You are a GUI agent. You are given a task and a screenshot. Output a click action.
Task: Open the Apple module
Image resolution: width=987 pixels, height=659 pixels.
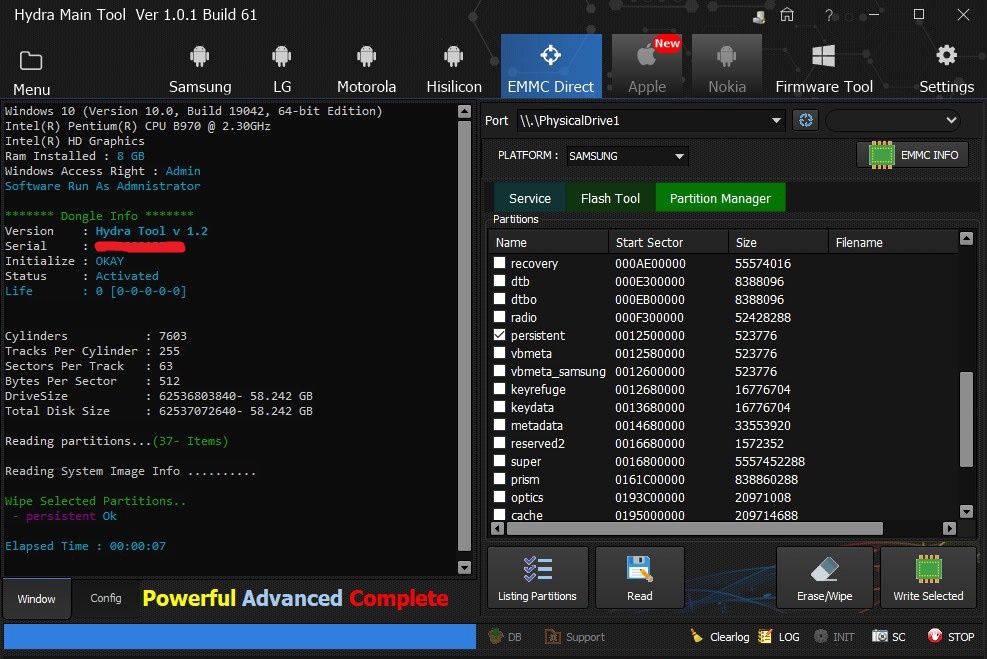647,66
